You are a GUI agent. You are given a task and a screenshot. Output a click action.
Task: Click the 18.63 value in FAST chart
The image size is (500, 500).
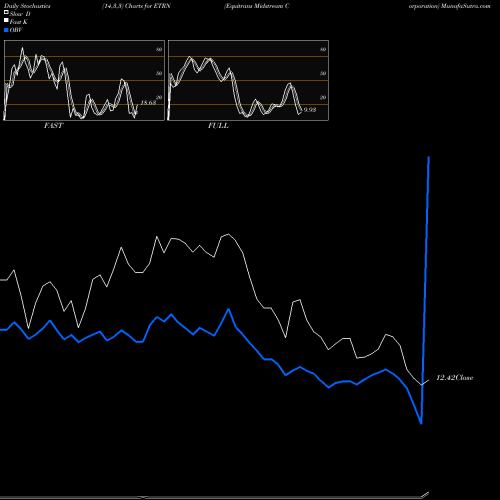148,102
